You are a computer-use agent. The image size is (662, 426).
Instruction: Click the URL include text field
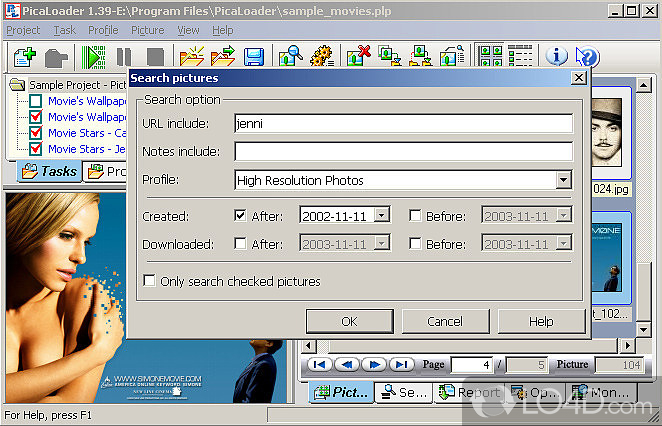[403, 124]
